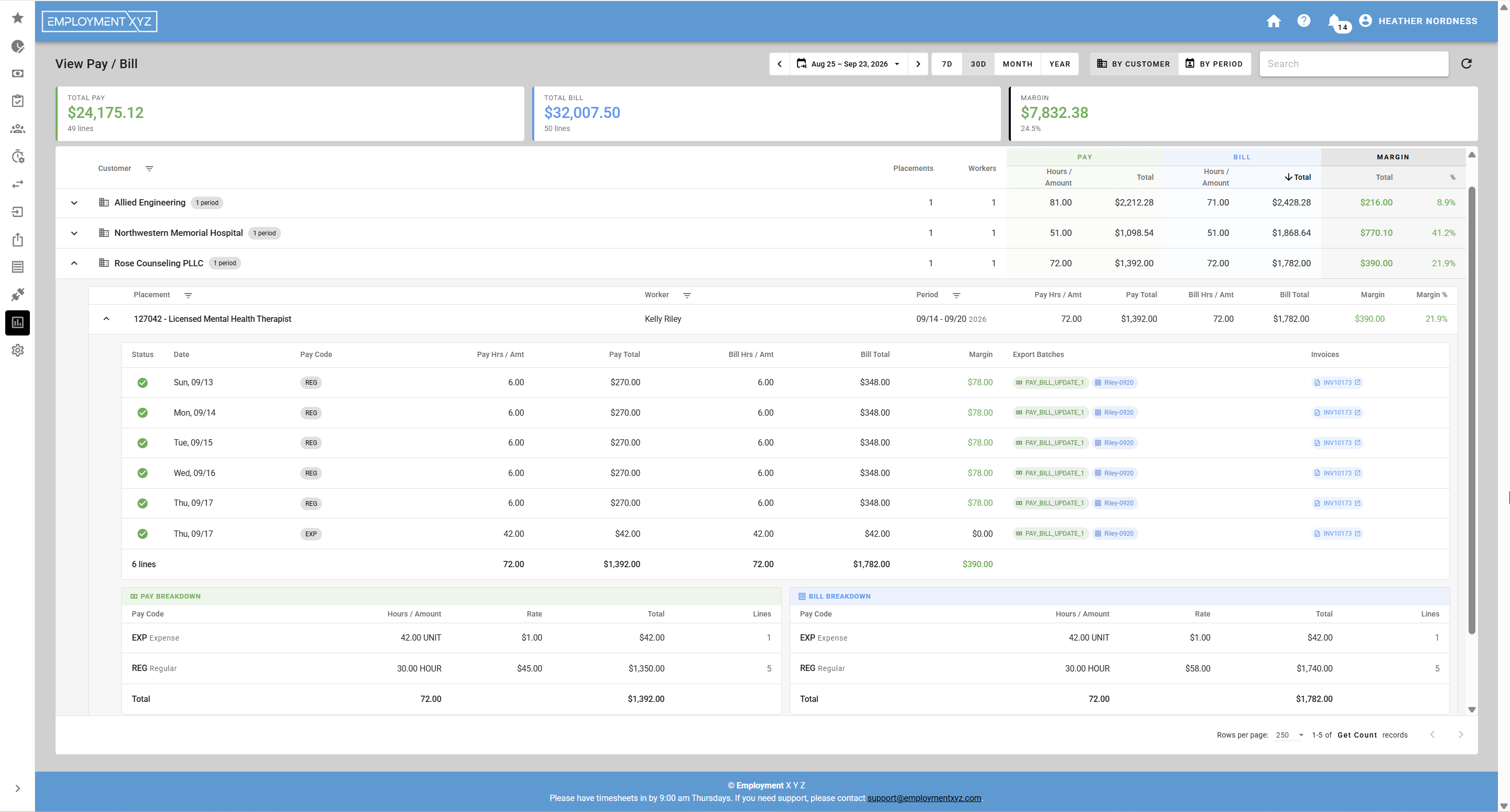Open the active reports chart sidebar icon
Screen dimensions: 1510x812
coord(18,322)
